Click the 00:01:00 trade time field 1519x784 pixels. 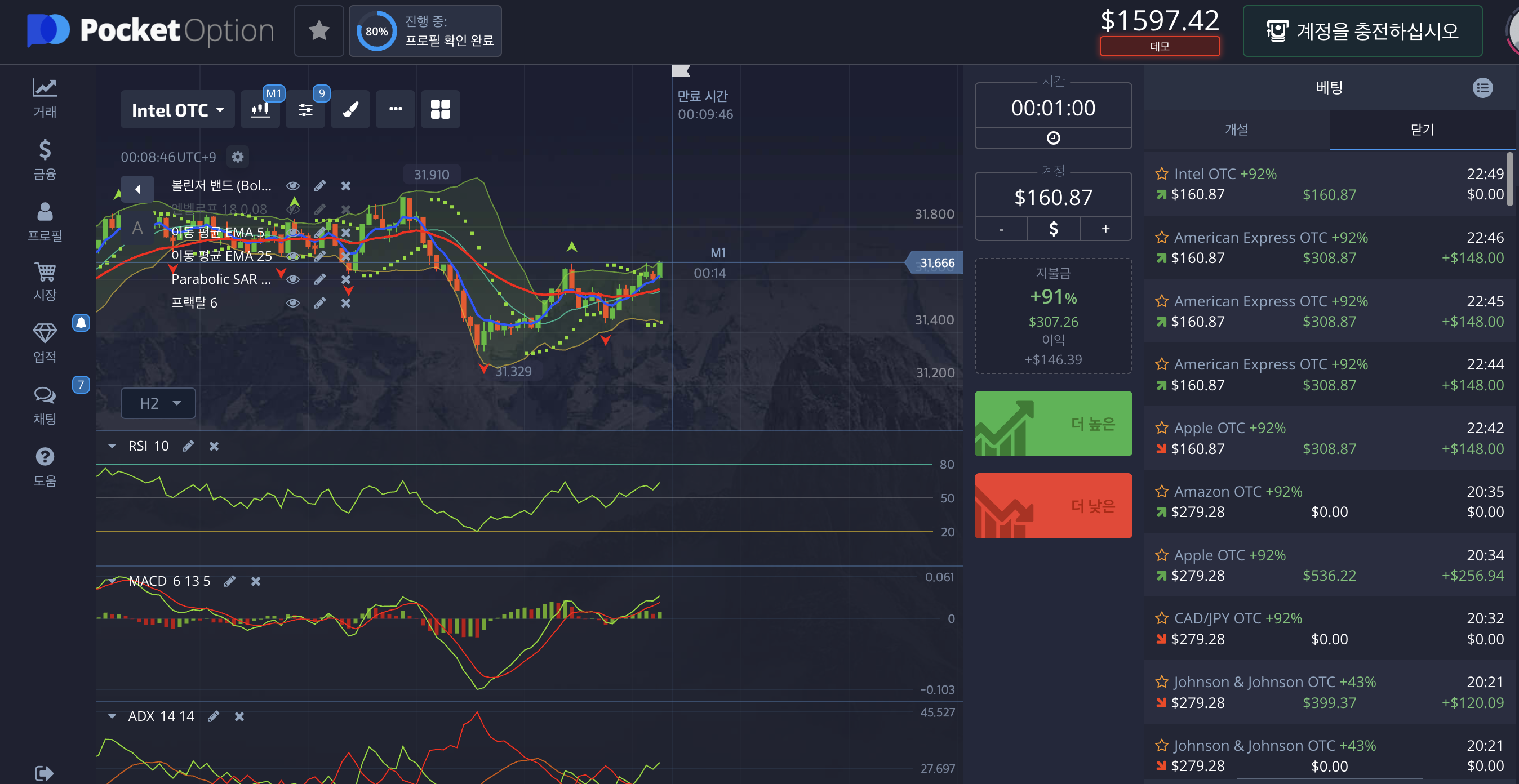point(1053,108)
